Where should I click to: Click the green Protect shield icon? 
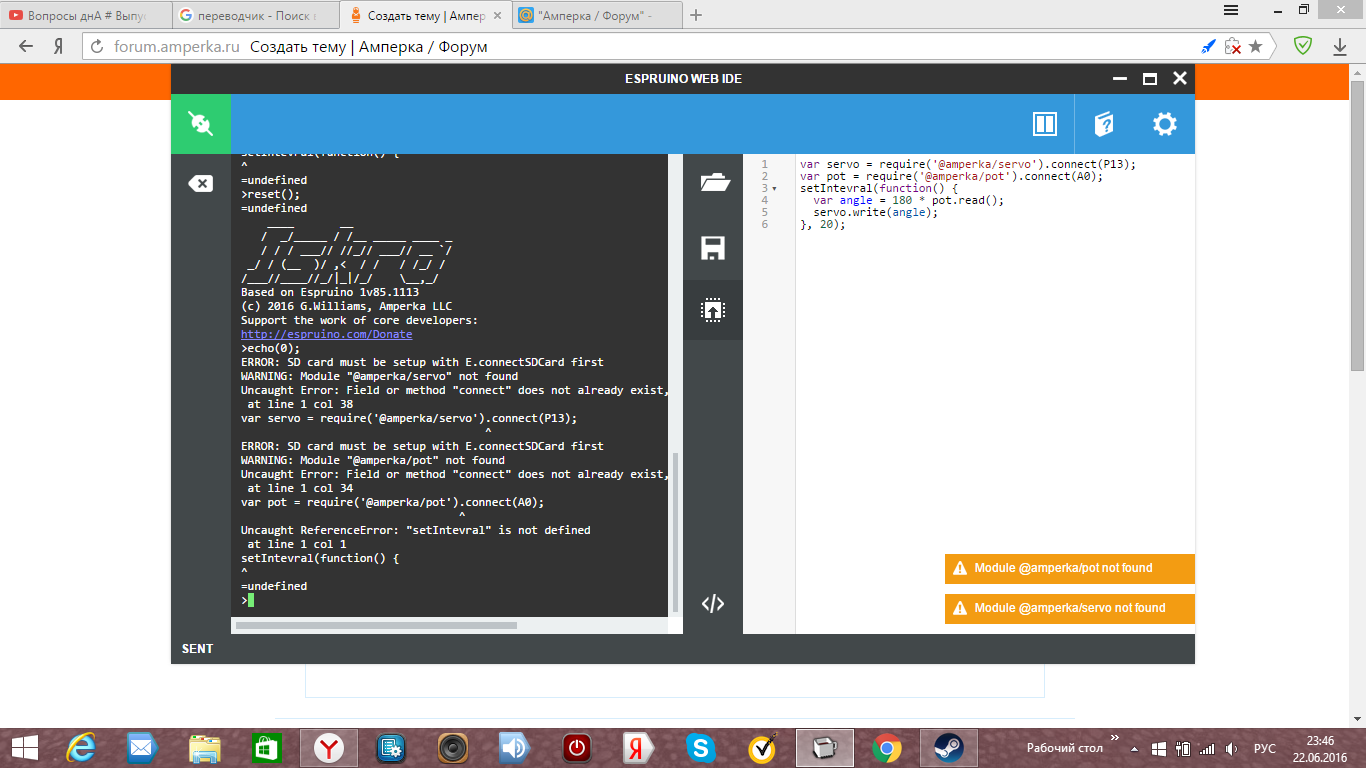pos(1303,46)
